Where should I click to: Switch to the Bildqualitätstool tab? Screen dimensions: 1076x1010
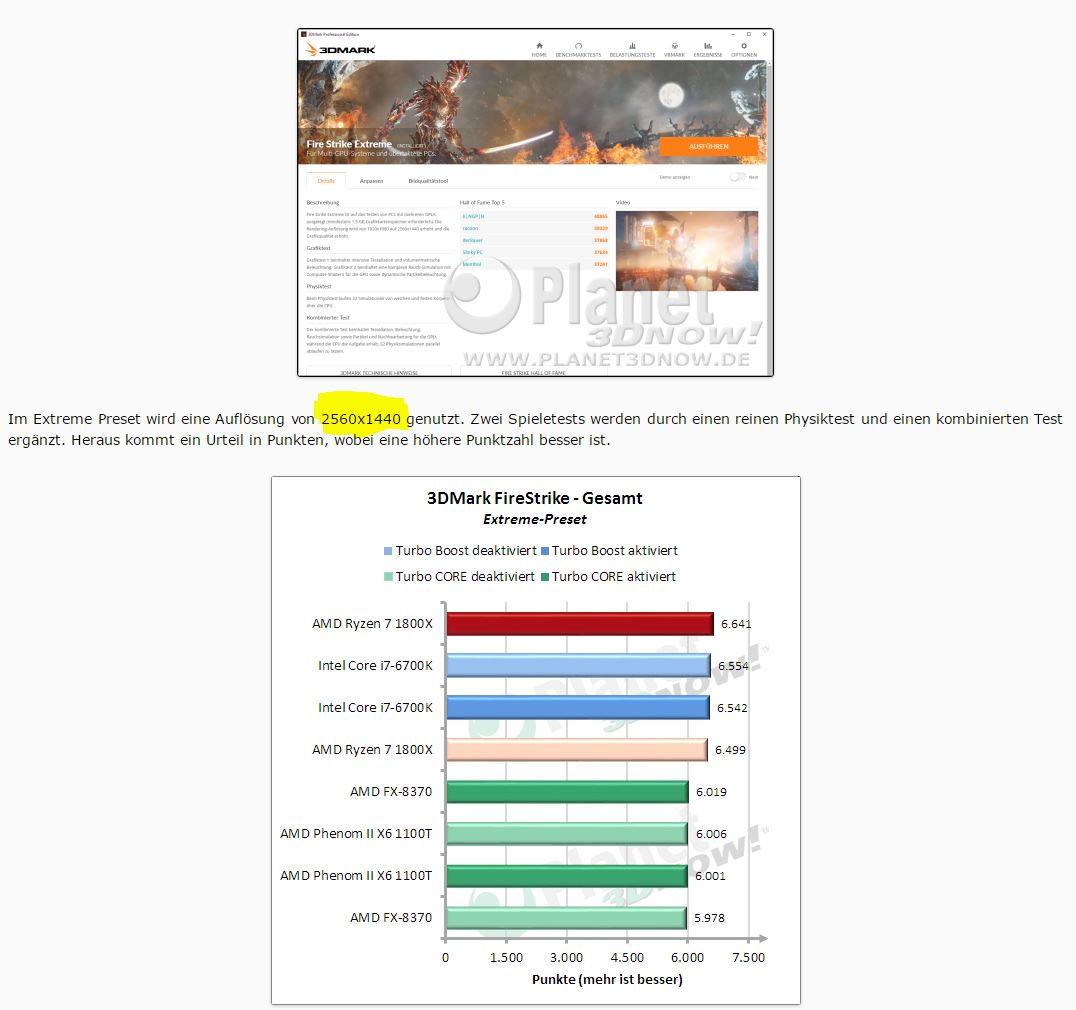click(428, 180)
